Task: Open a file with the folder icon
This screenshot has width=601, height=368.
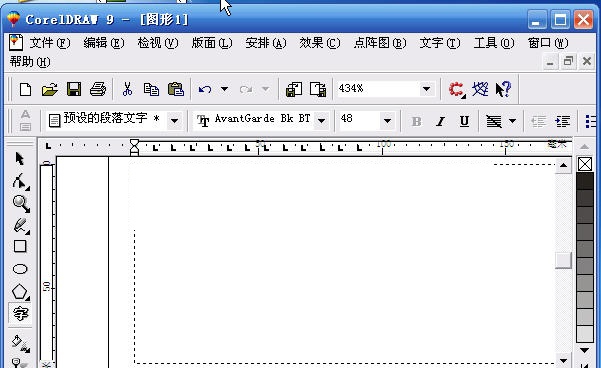Action: [49, 90]
